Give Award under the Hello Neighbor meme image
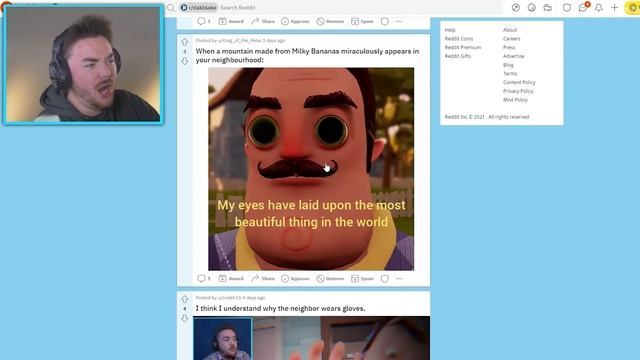This screenshot has width=640, height=360. tap(231, 278)
